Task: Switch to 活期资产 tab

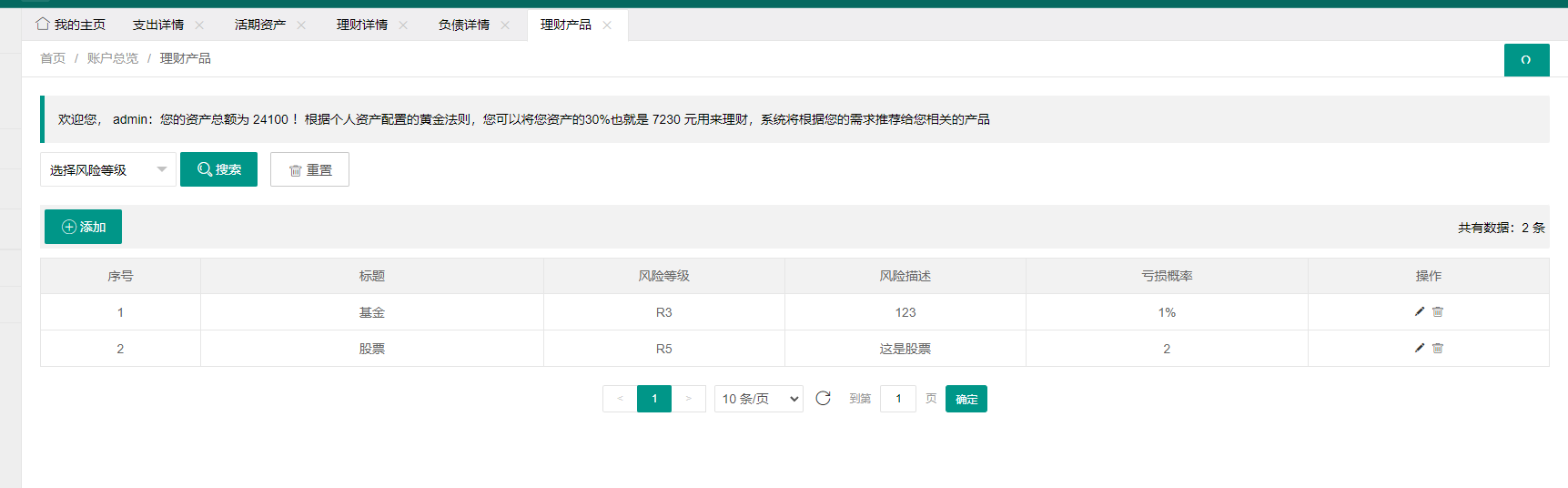Action: pyautogui.click(x=260, y=25)
